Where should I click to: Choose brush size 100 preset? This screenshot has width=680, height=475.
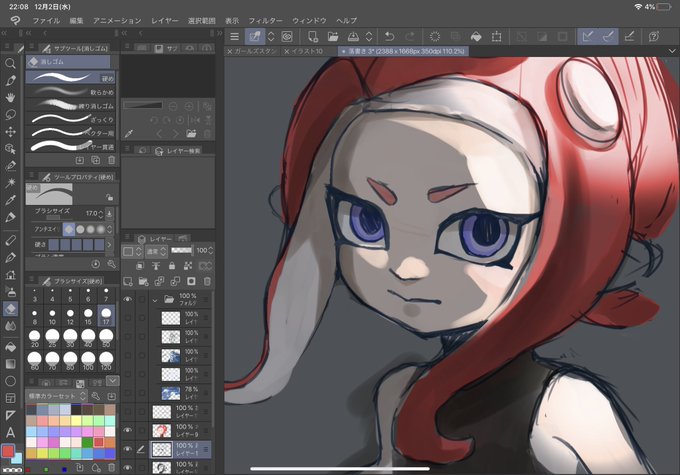point(88,360)
